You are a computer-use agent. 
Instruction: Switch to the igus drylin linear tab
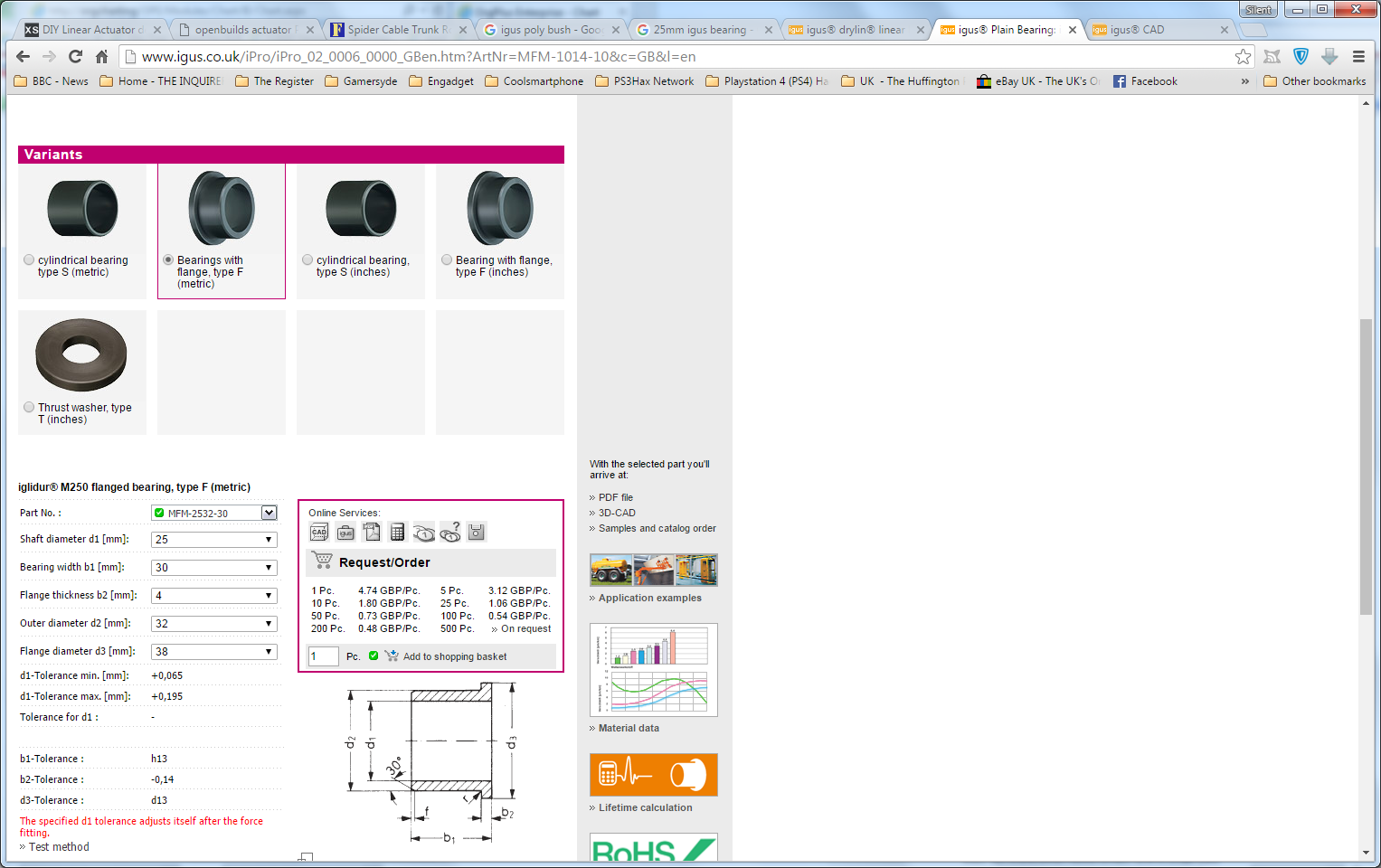(x=855, y=30)
